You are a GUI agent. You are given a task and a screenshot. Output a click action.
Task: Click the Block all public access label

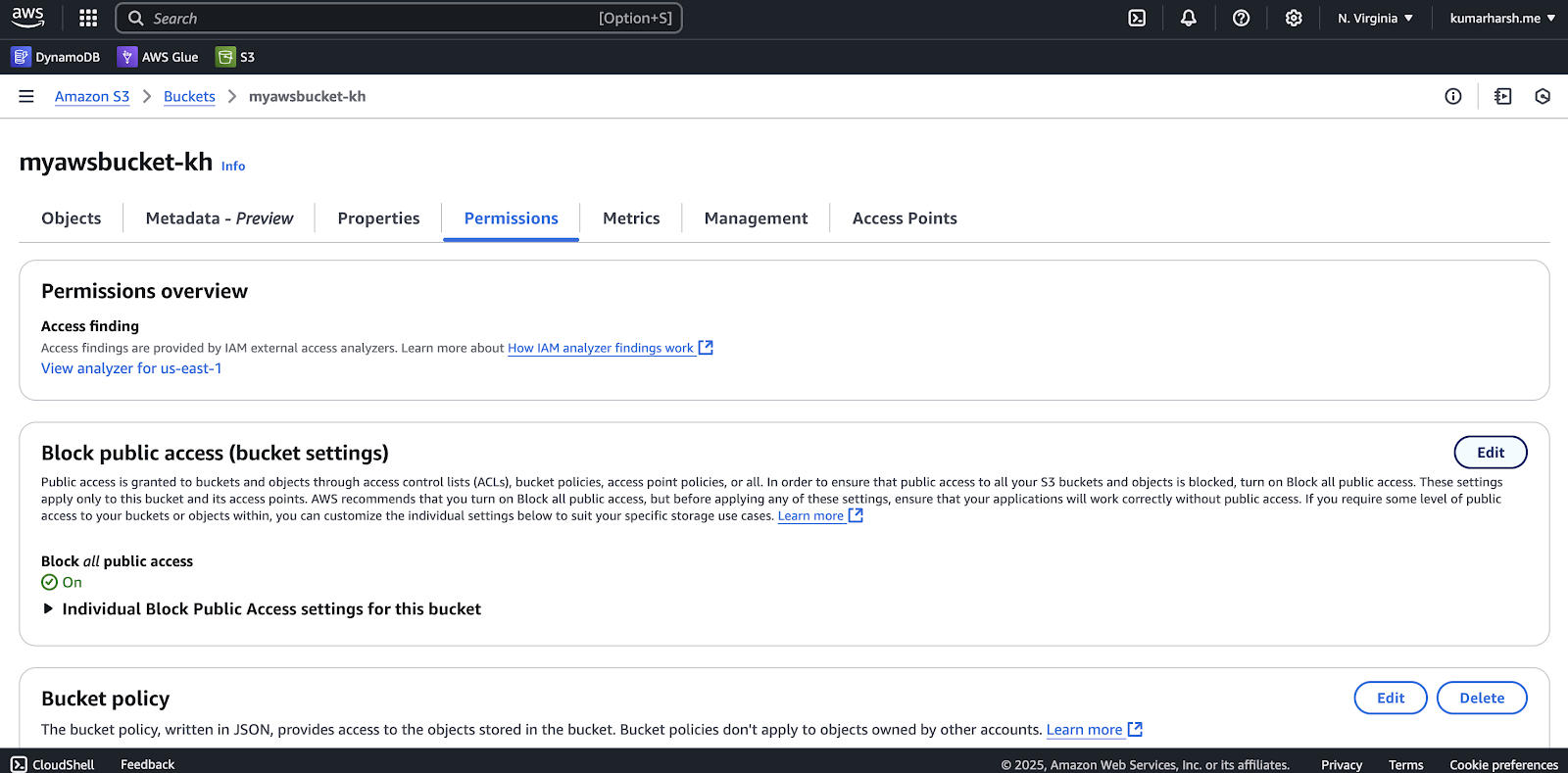117,561
